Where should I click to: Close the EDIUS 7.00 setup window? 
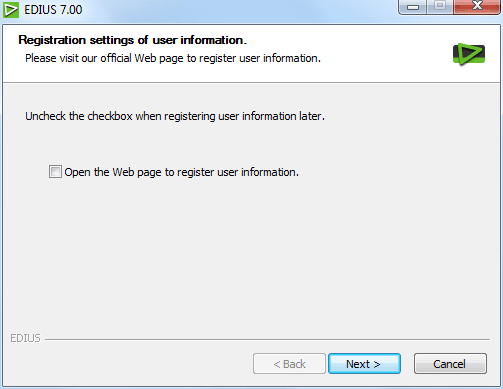tap(477, 6)
